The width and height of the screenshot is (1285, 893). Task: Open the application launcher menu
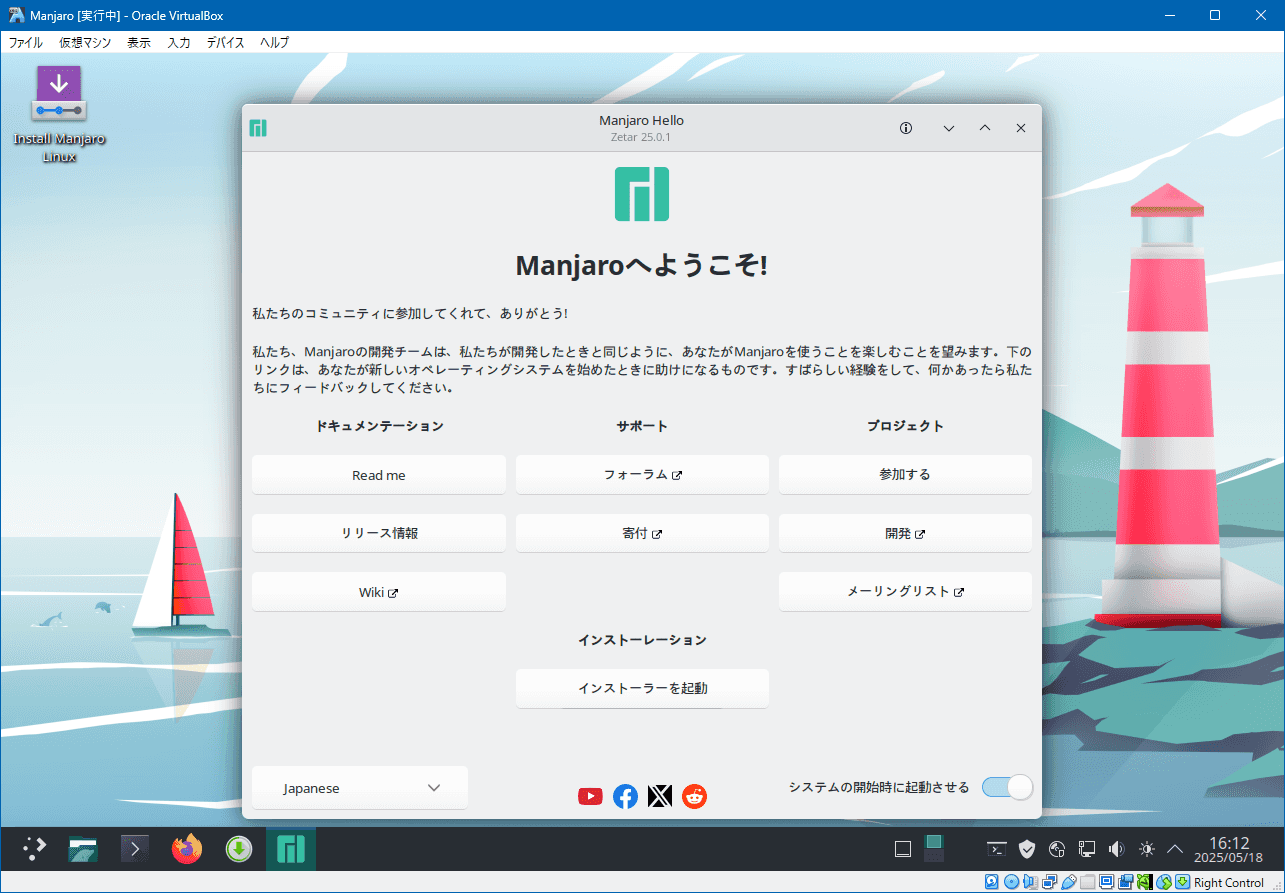35,849
